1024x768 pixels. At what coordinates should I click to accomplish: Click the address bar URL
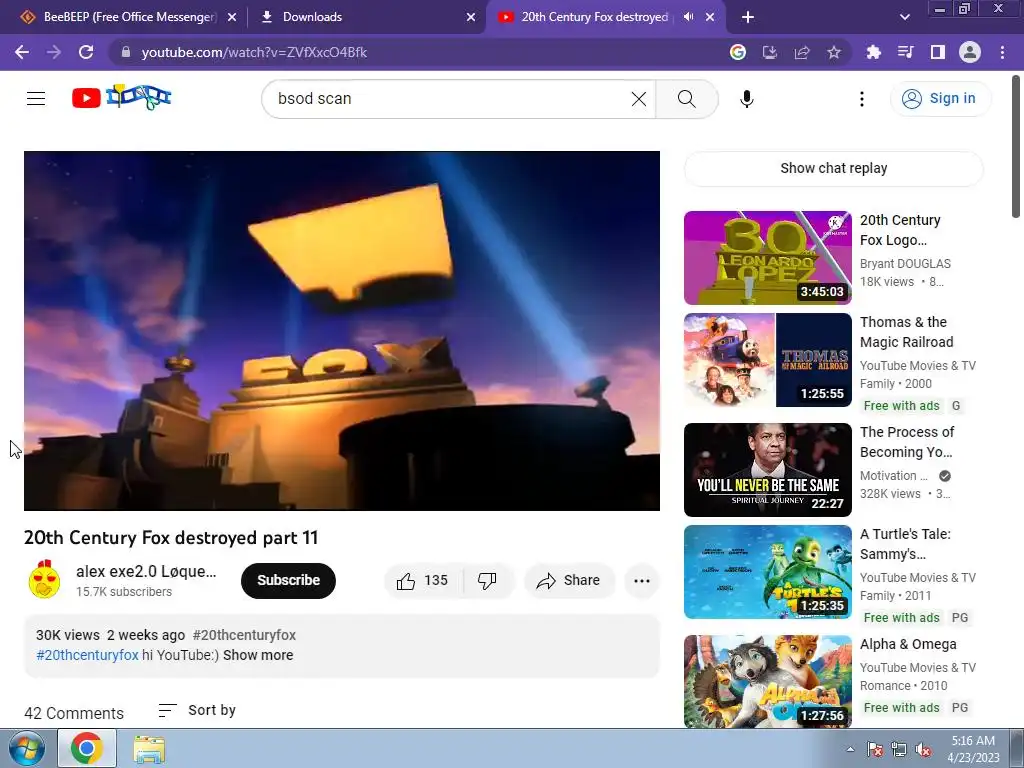click(254, 52)
